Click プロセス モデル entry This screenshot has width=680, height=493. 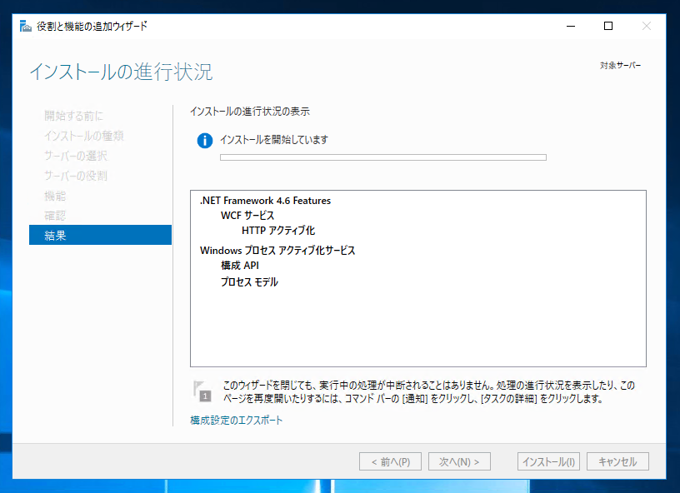coord(249,282)
